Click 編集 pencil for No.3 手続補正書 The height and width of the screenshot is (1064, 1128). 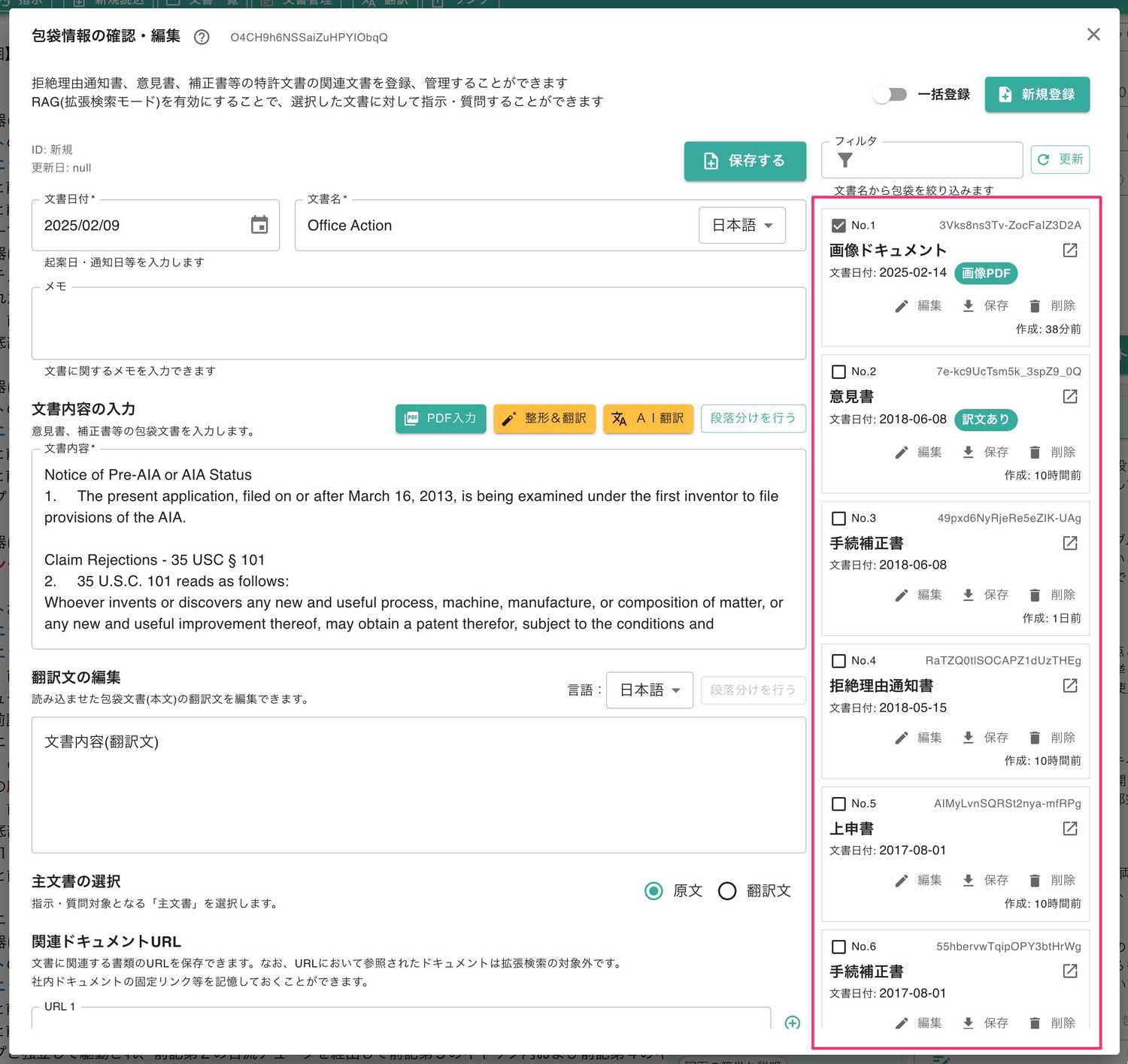pos(918,596)
